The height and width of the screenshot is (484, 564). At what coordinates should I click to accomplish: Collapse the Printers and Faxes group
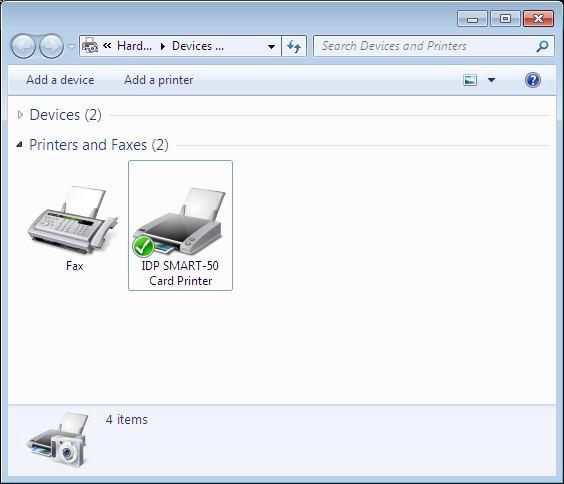coord(20,145)
